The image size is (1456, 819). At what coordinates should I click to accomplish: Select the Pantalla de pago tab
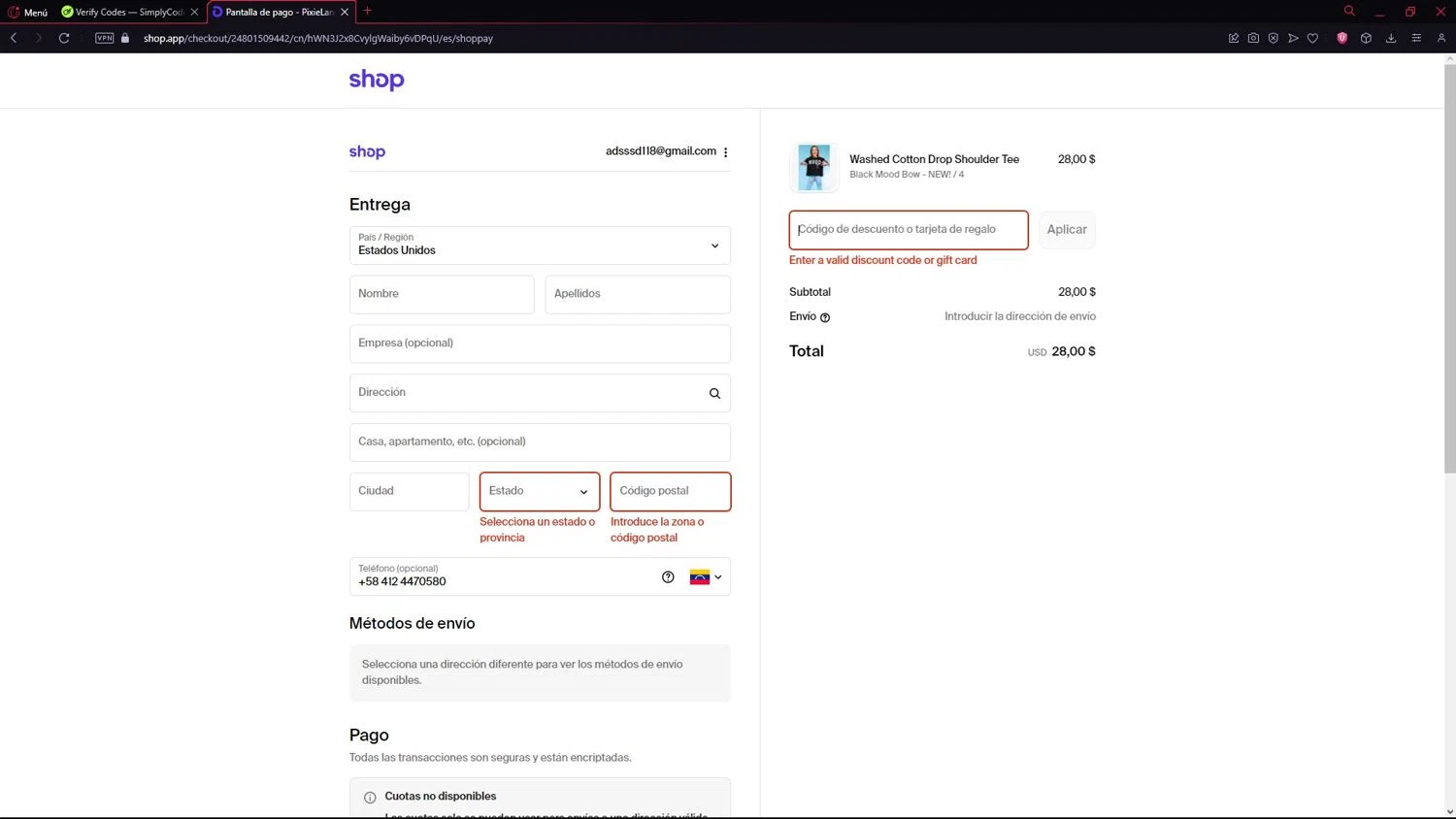click(273, 12)
